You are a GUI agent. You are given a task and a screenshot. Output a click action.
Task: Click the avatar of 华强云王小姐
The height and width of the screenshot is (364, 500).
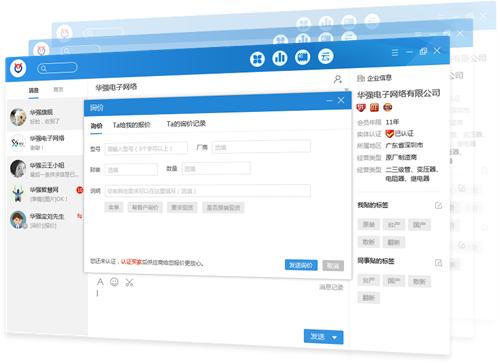click(x=18, y=168)
